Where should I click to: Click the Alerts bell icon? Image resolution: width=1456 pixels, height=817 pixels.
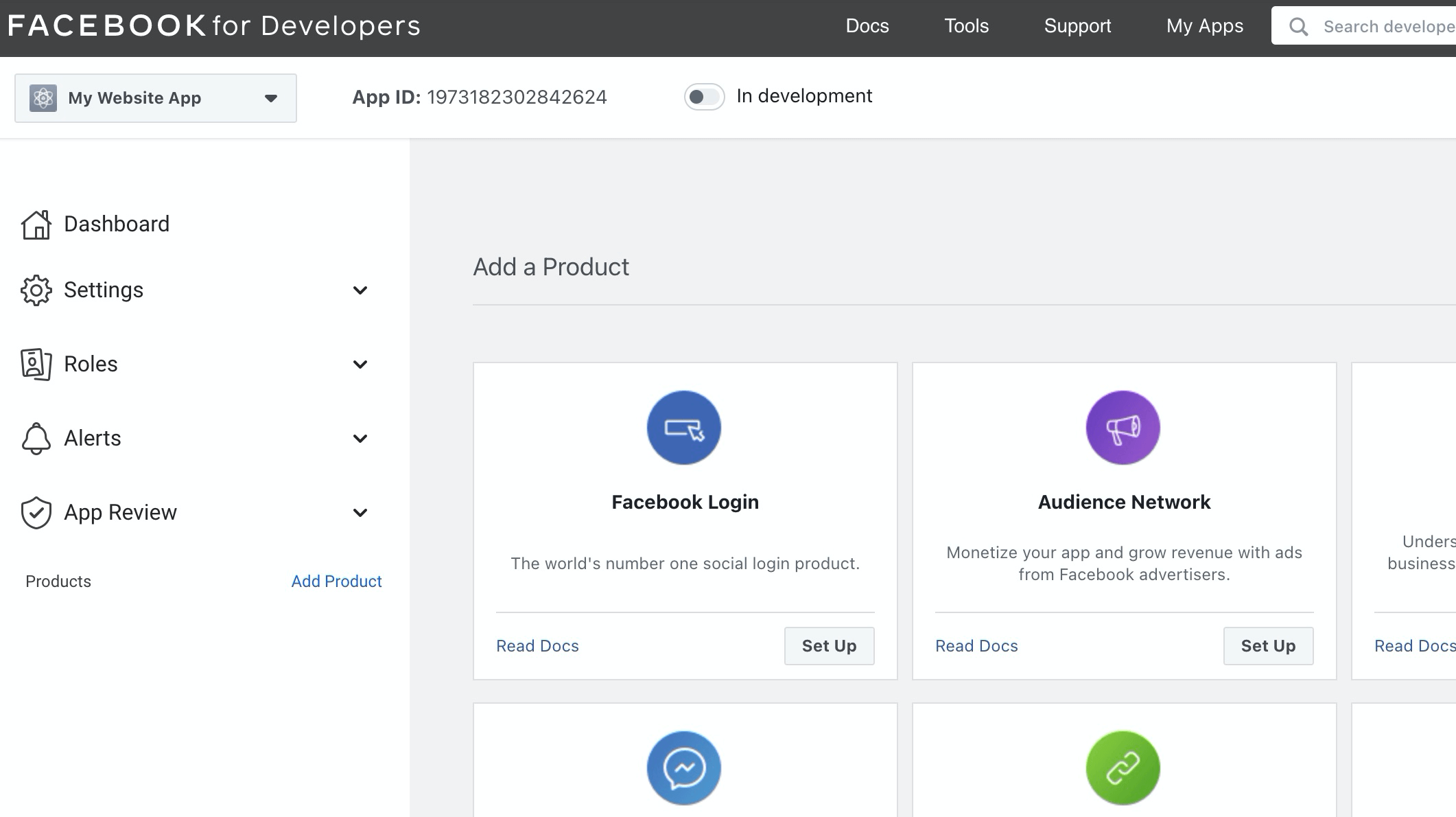(x=36, y=437)
